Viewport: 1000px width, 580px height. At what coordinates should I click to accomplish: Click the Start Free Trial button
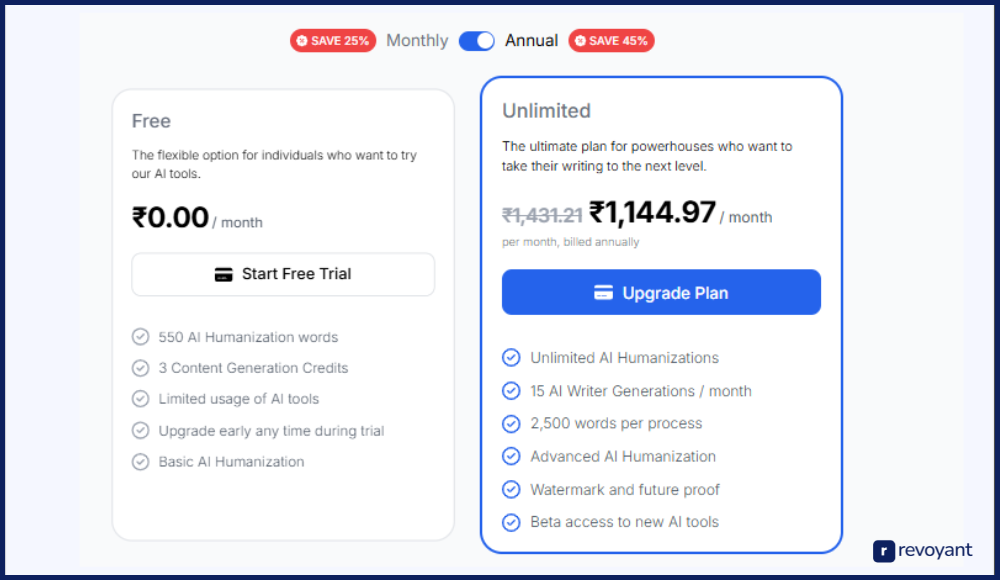click(x=283, y=274)
